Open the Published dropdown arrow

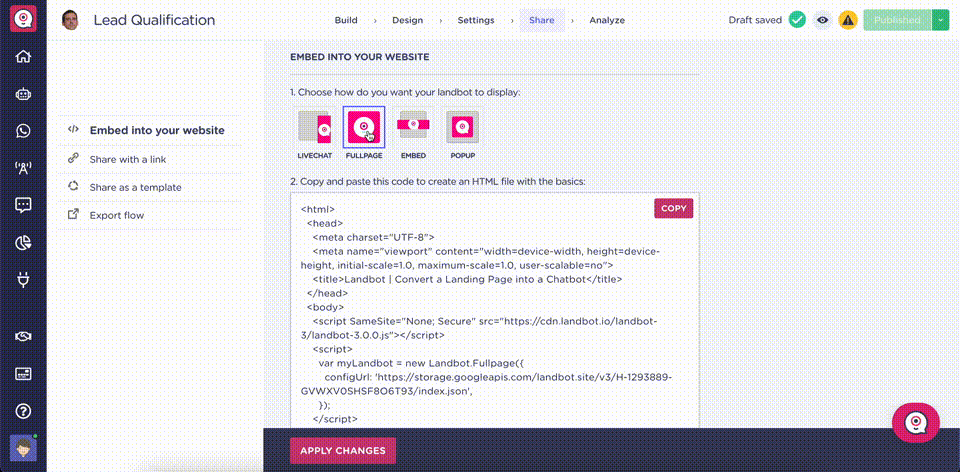[940, 20]
